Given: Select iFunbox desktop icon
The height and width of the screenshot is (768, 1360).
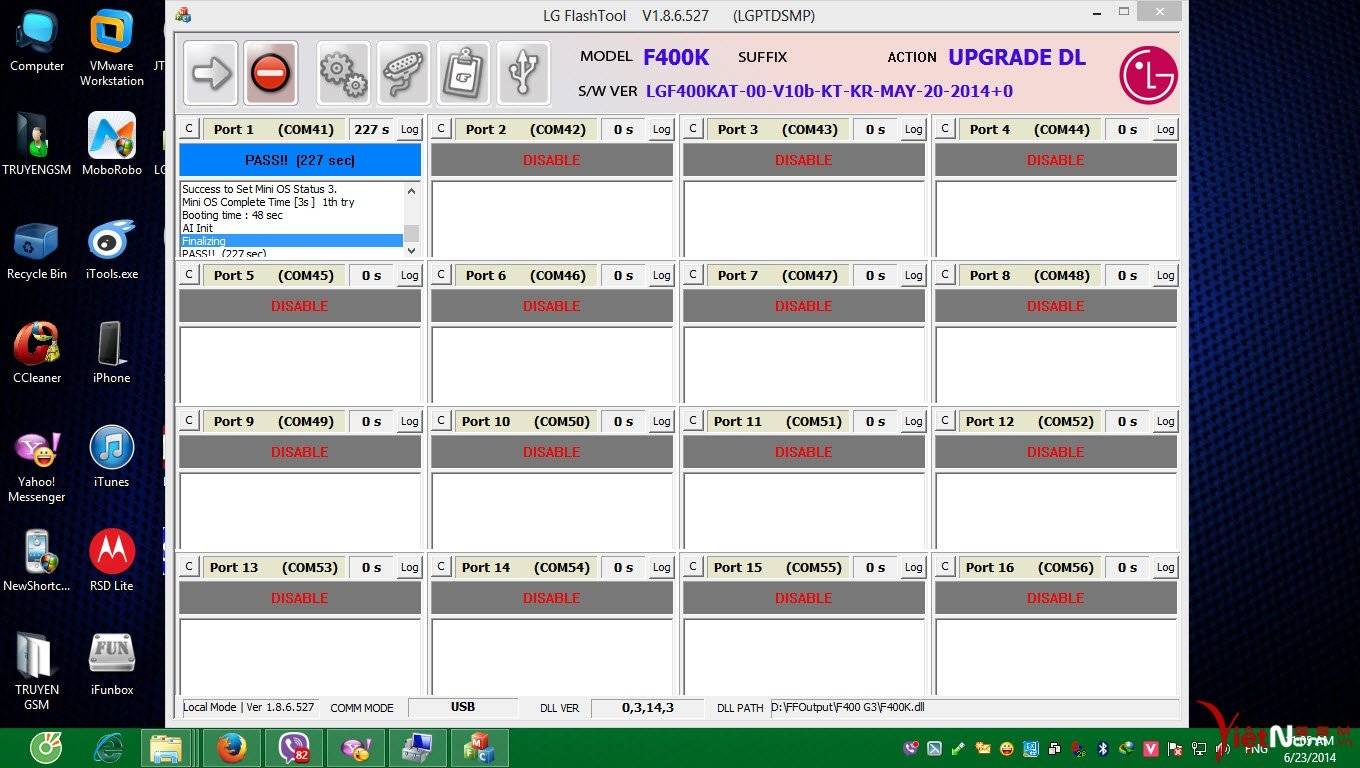Looking at the screenshot, I should [x=112, y=665].
